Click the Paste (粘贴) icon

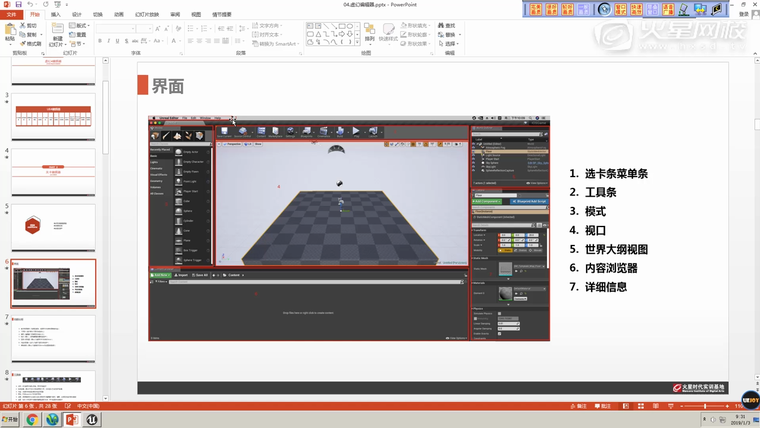[x=8, y=31]
